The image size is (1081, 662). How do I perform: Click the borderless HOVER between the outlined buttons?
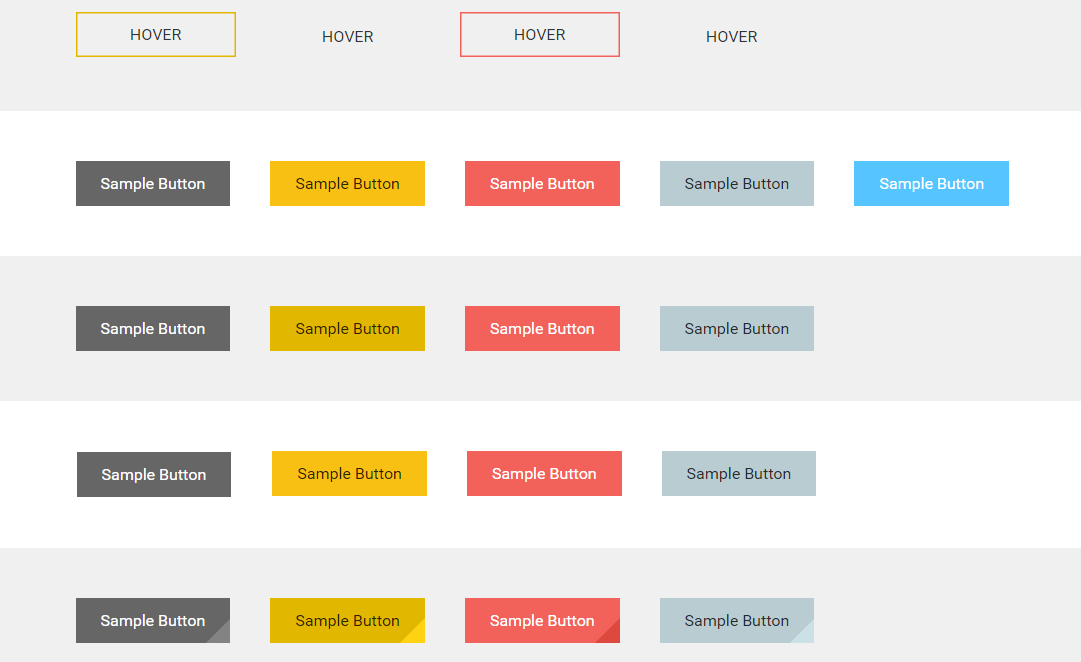click(x=347, y=37)
